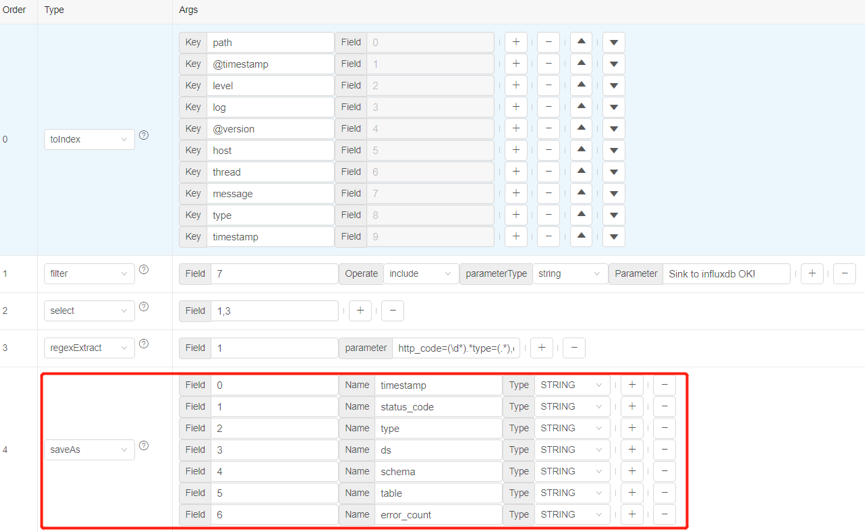Edit the table name input
This screenshot has height=532, width=865.
click(x=438, y=493)
